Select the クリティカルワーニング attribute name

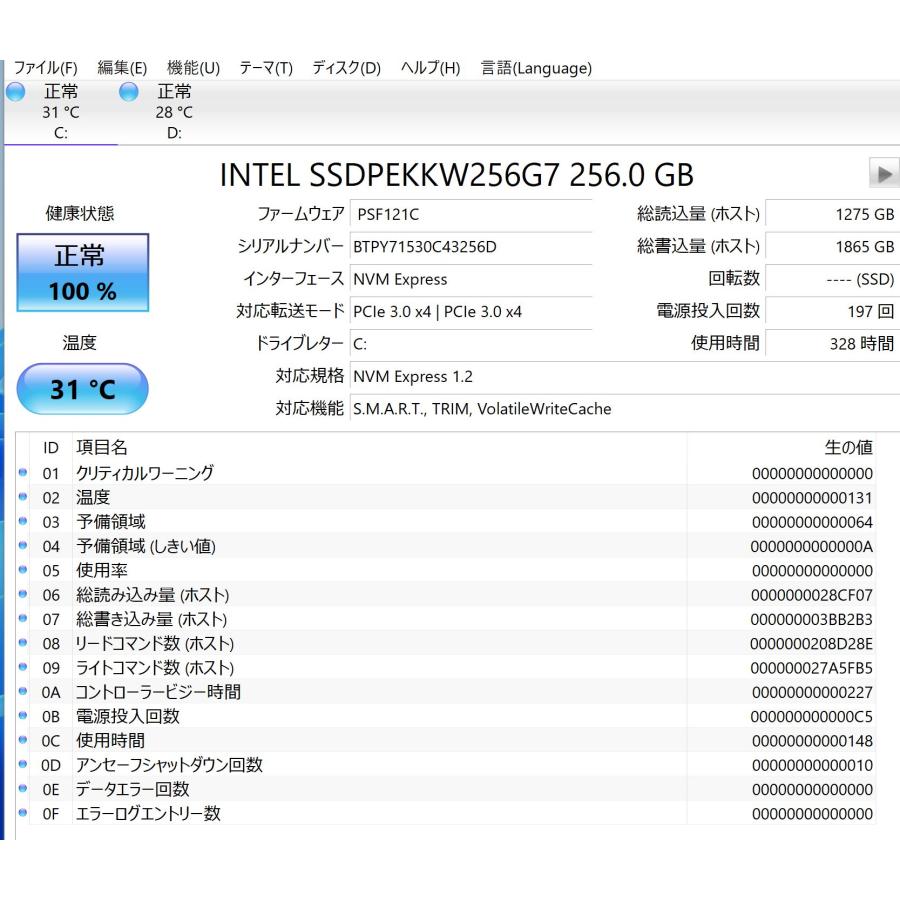[145, 473]
